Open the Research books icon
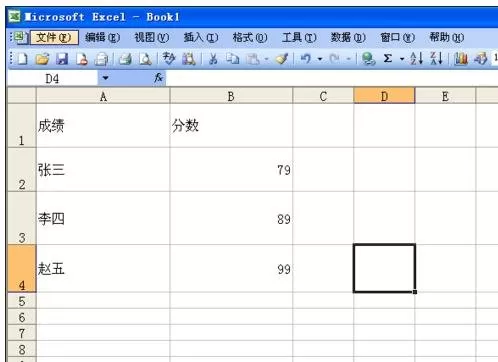 tap(189, 59)
